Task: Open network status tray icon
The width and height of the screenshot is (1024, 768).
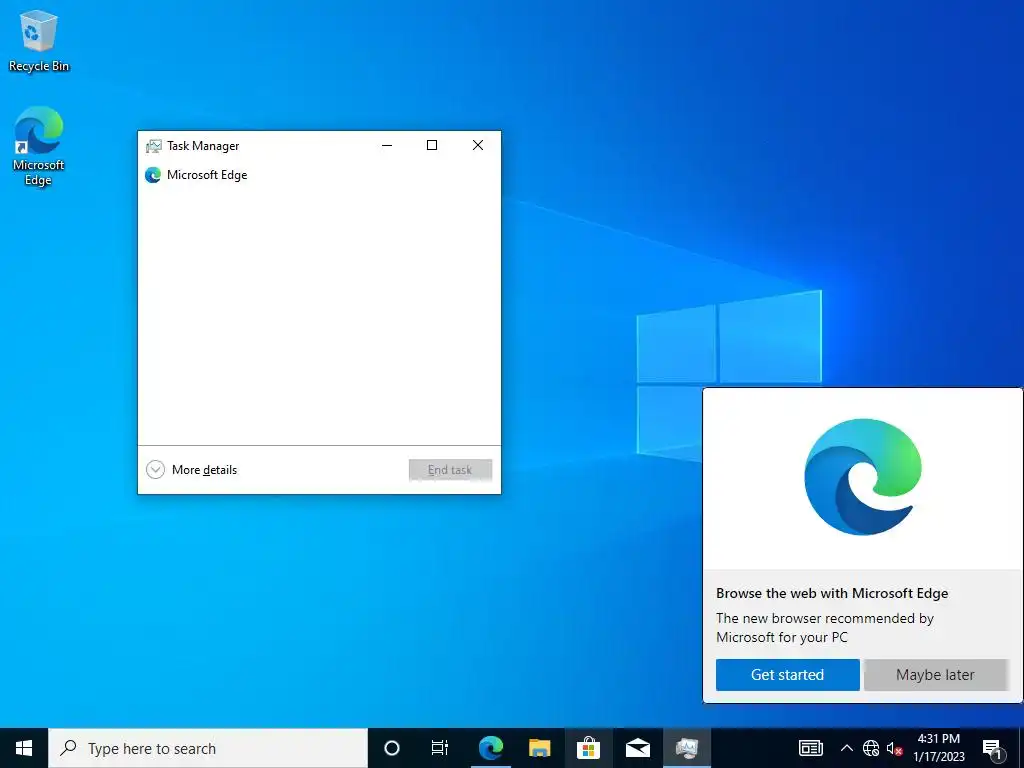Action: (871, 748)
